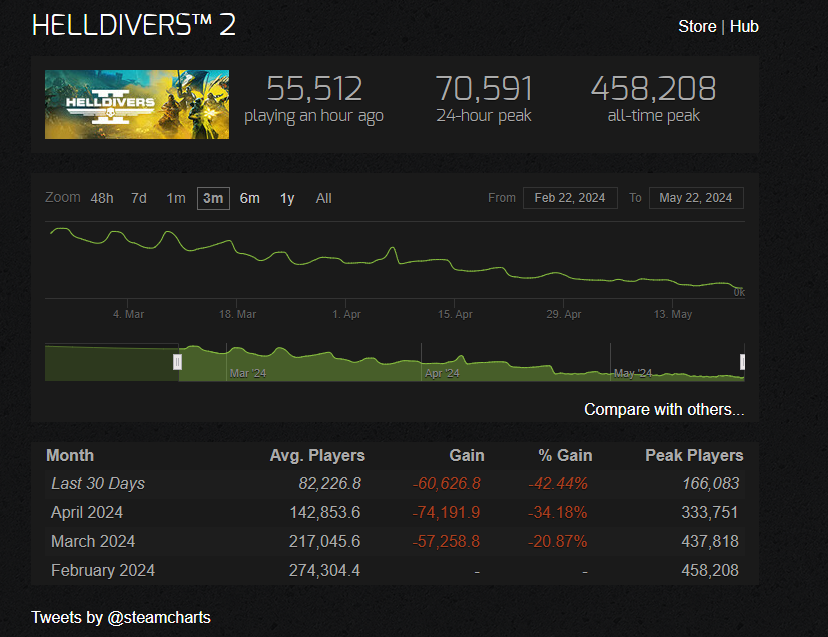Image resolution: width=828 pixels, height=637 pixels.
Task: Select the February 2024 row label
Action: coord(103,570)
